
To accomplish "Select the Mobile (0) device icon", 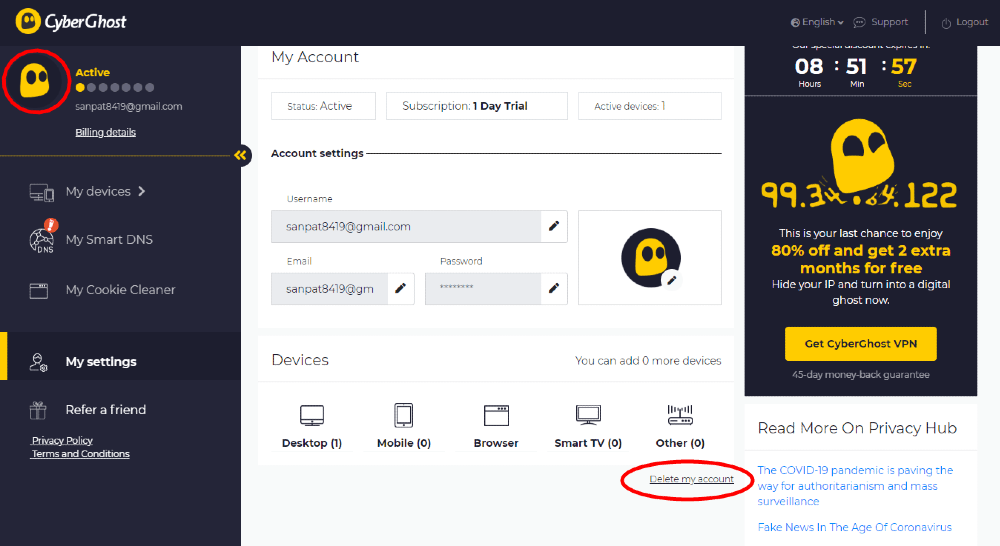I will click(404, 415).
